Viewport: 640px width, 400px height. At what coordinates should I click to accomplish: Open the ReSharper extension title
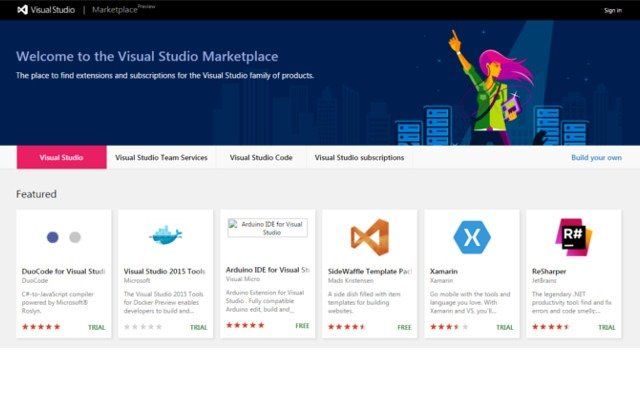pyautogui.click(x=549, y=271)
